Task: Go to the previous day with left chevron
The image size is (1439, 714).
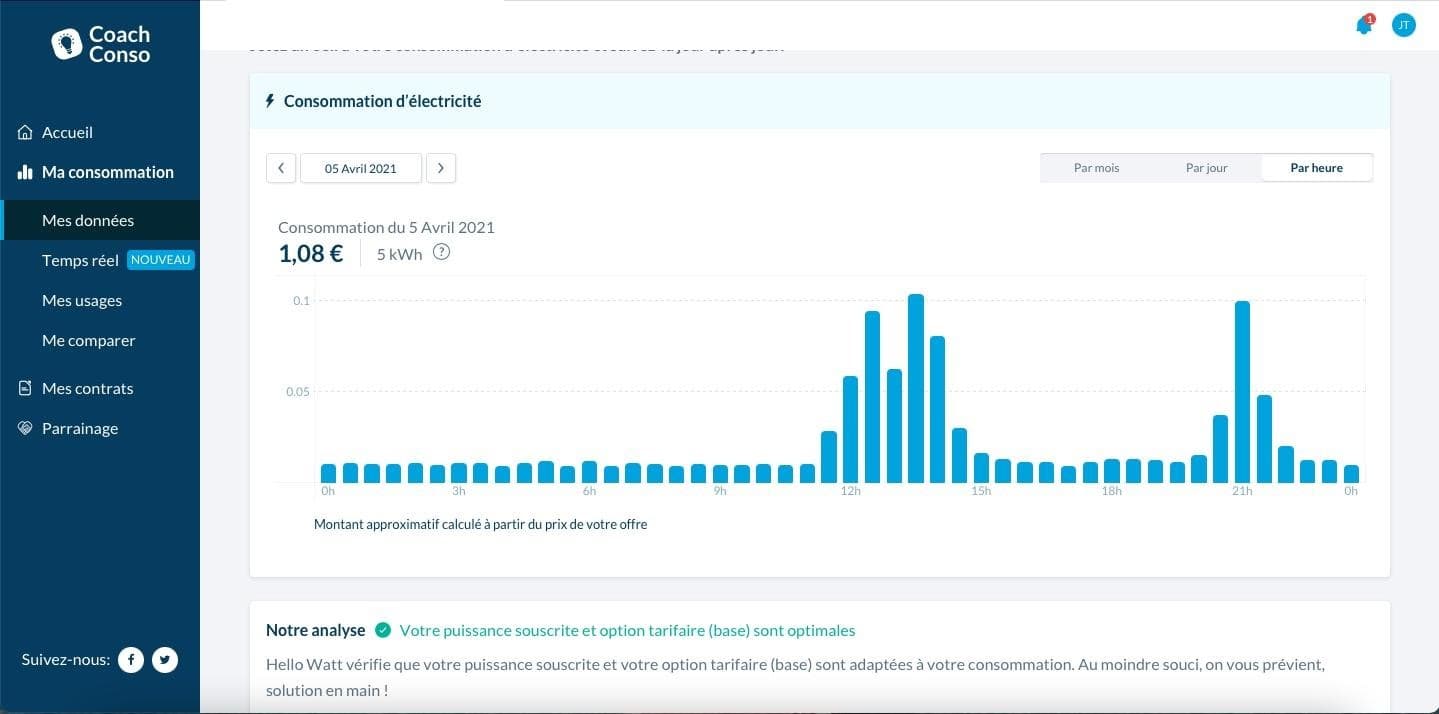Action: pyautogui.click(x=281, y=168)
